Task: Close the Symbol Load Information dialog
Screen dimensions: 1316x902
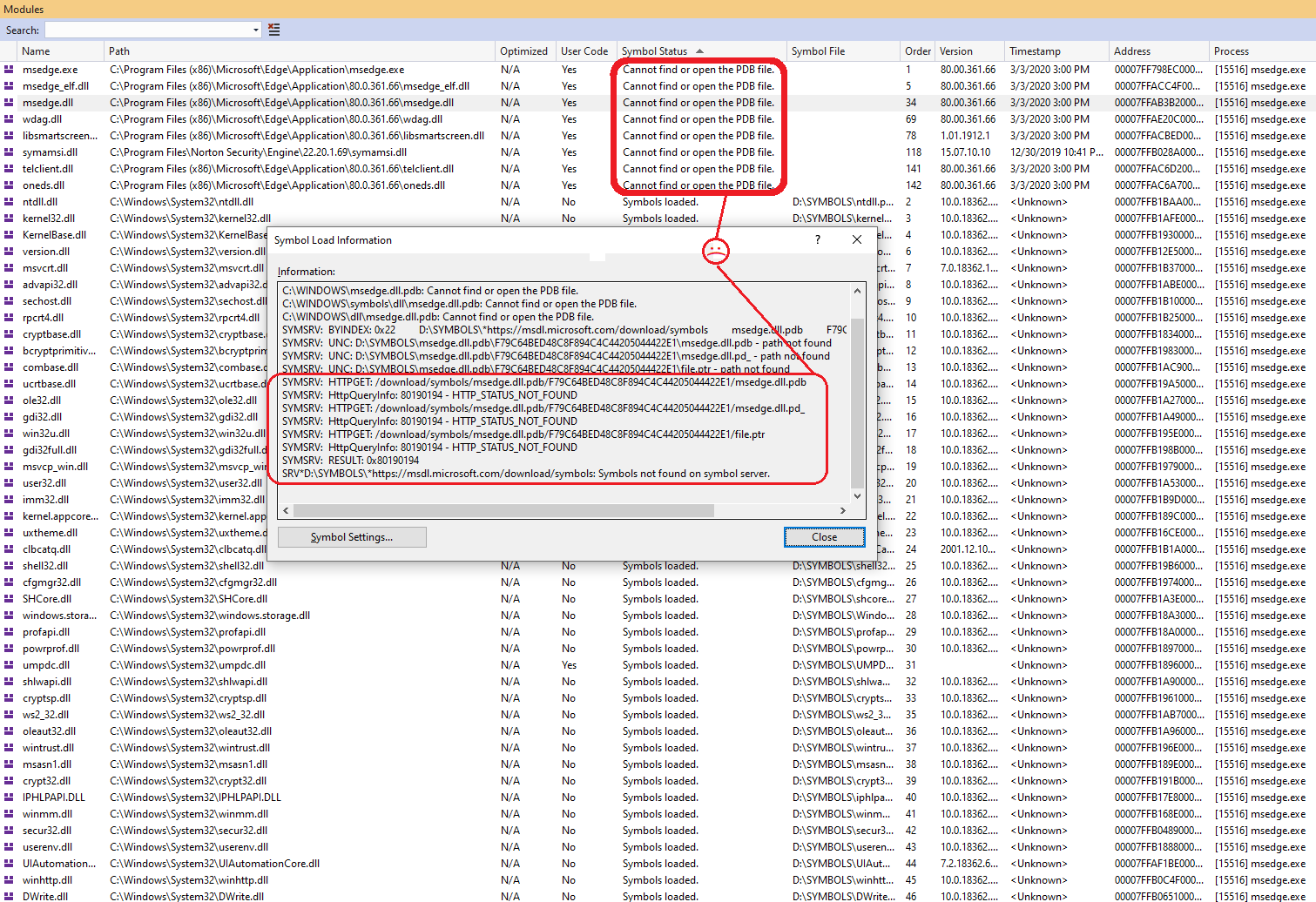Action: click(x=824, y=537)
